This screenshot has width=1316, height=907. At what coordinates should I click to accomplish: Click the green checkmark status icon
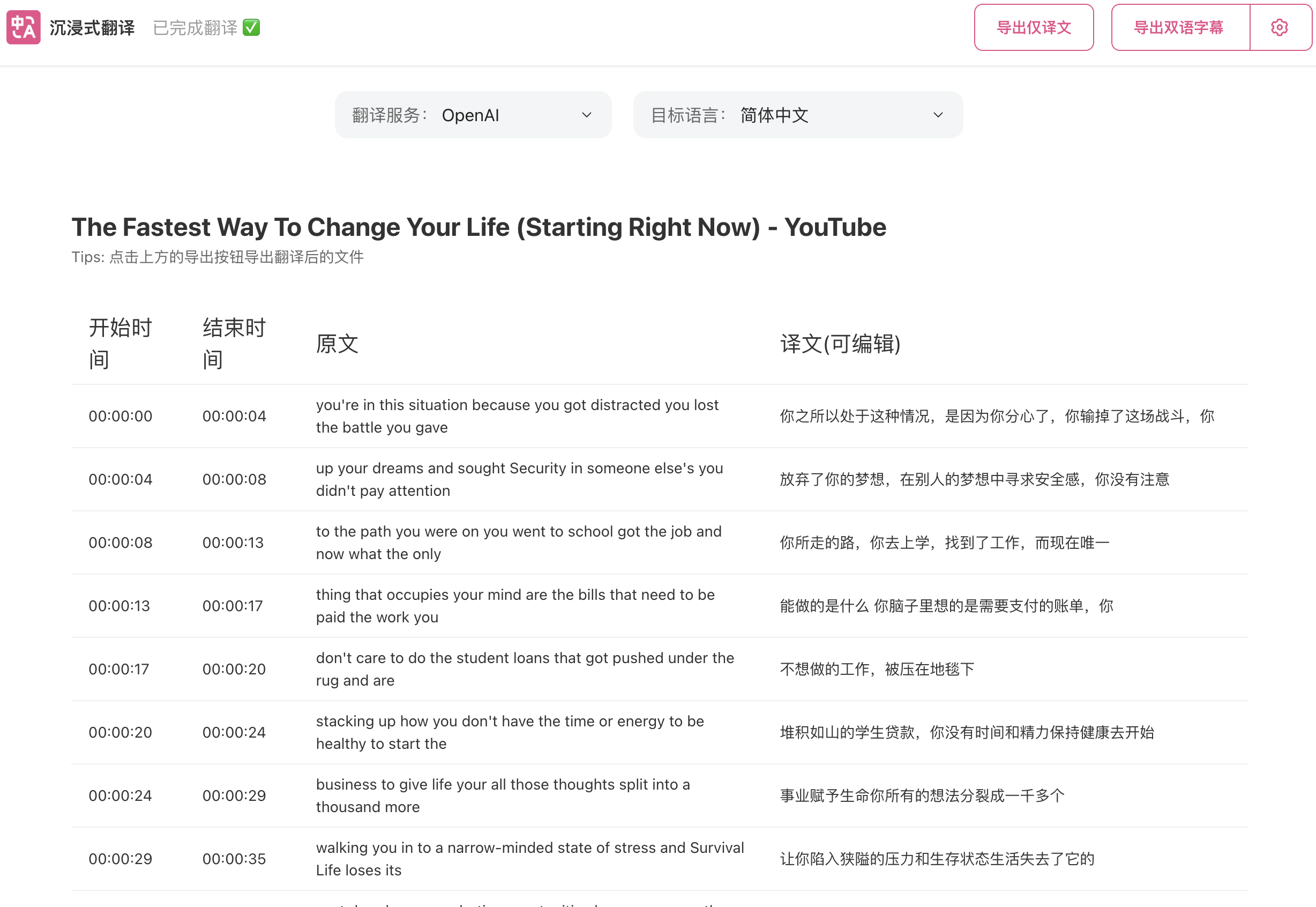(x=251, y=27)
